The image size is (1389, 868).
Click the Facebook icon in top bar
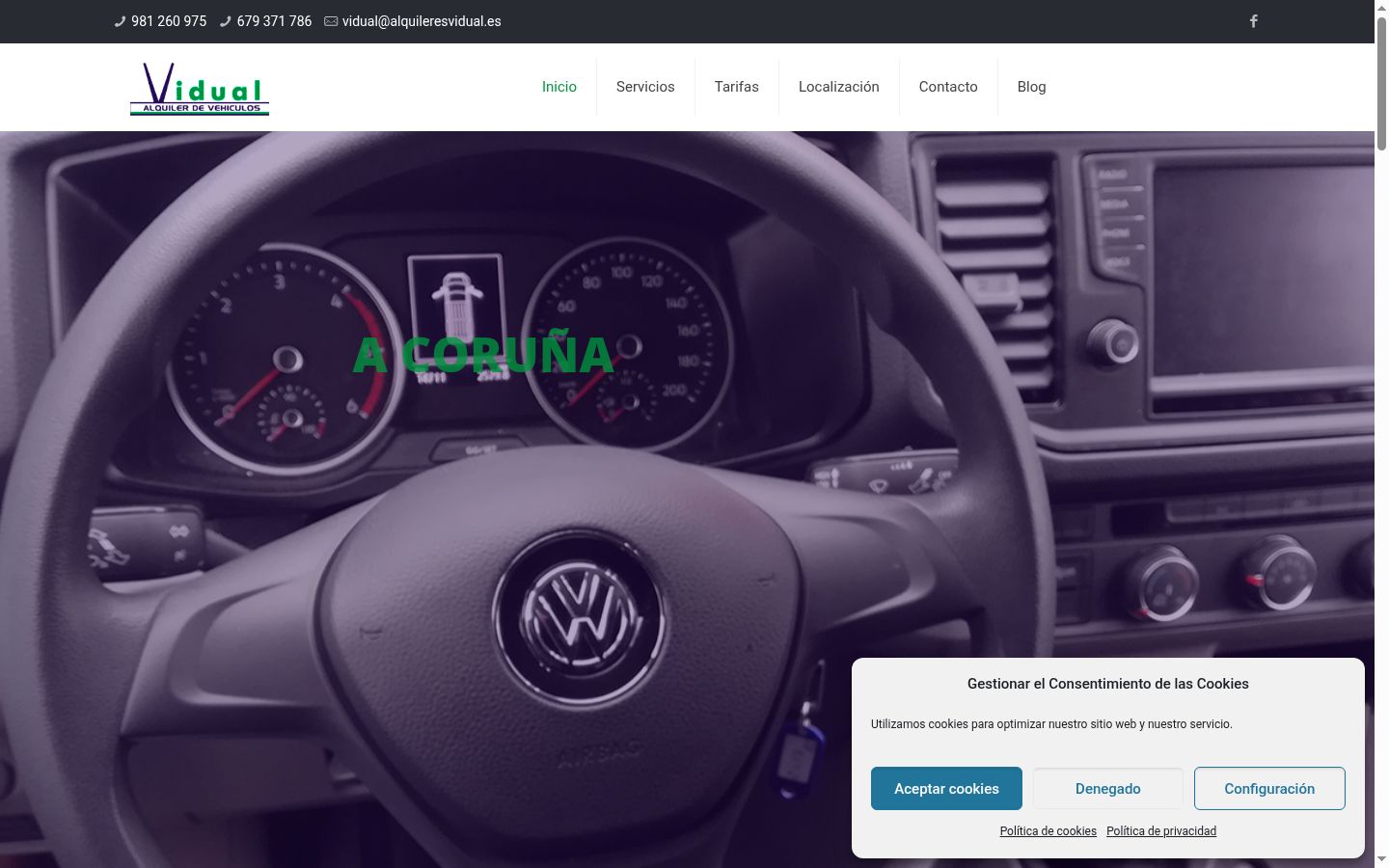1253,21
